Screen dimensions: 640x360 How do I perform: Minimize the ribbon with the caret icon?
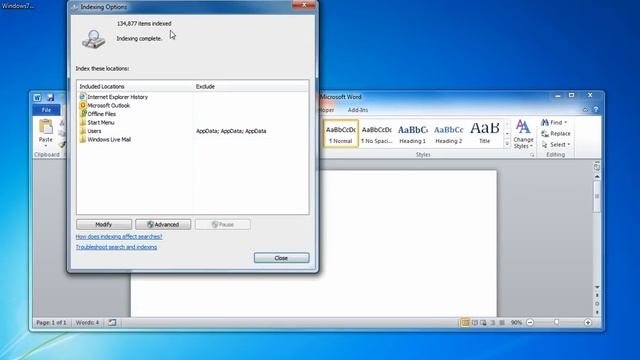coord(585,110)
